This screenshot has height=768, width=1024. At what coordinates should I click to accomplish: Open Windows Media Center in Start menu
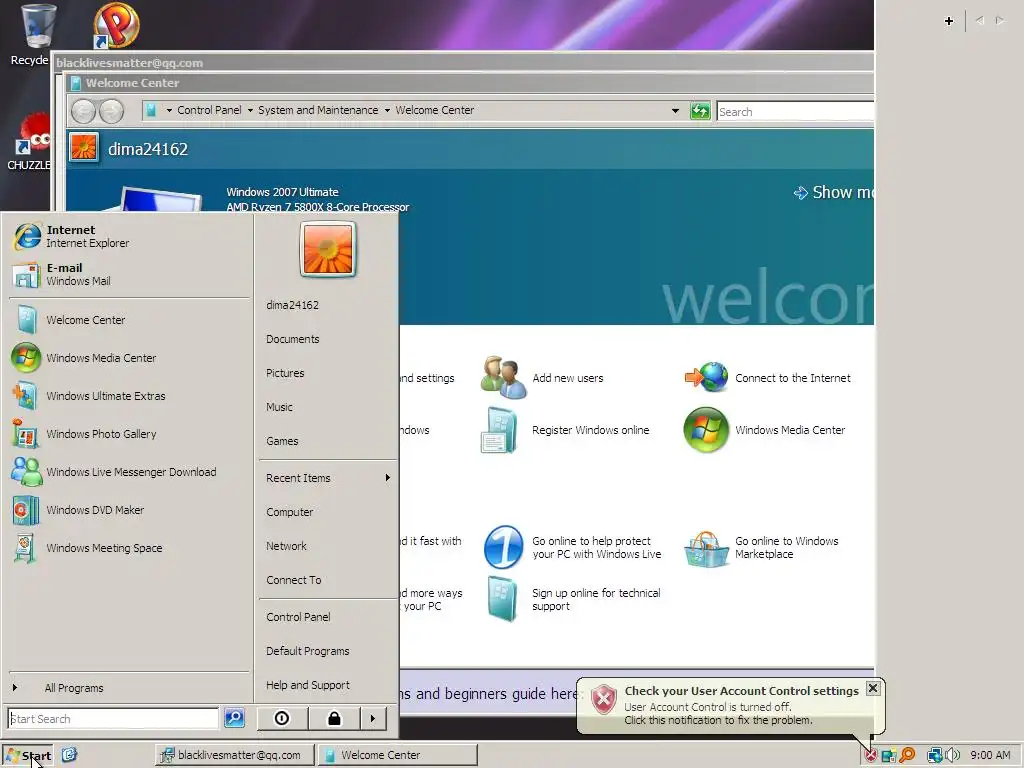(129, 358)
